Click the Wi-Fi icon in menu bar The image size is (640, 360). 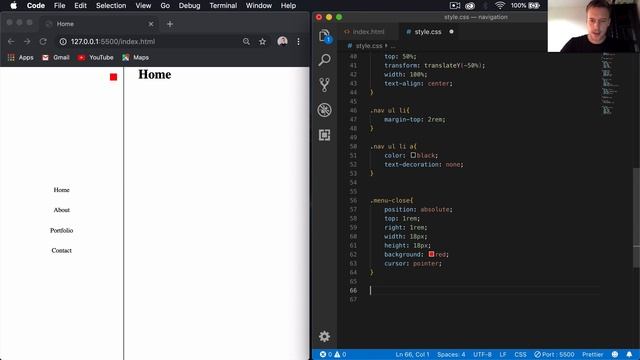(500, 6)
